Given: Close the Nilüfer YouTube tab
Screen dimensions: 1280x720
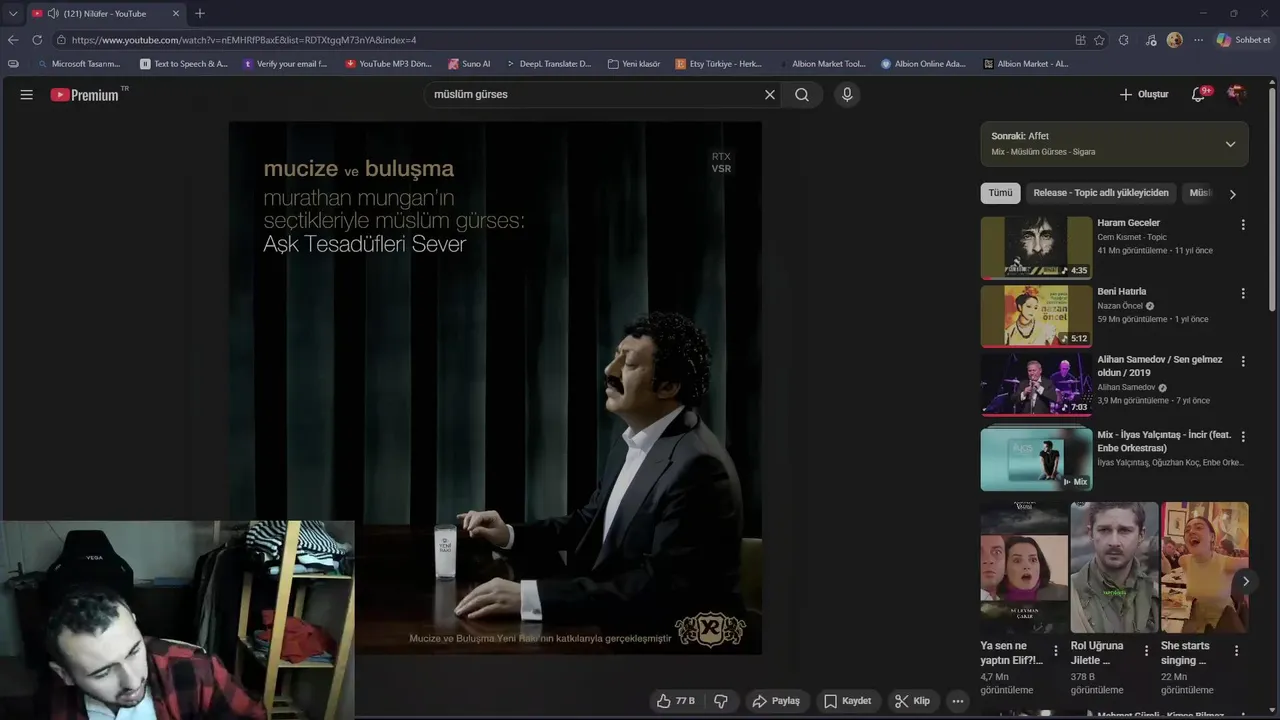Looking at the screenshot, I should click(176, 14).
